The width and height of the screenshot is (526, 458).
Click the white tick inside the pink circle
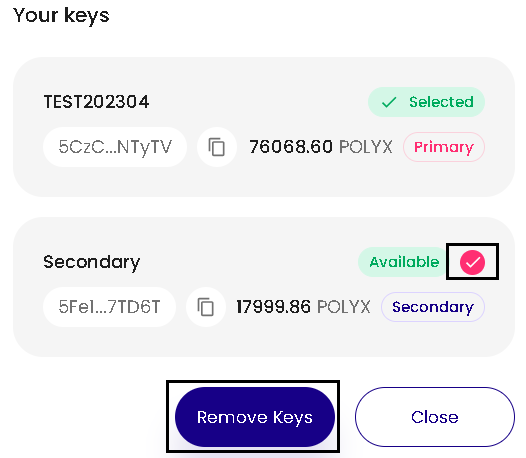tap(472, 262)
